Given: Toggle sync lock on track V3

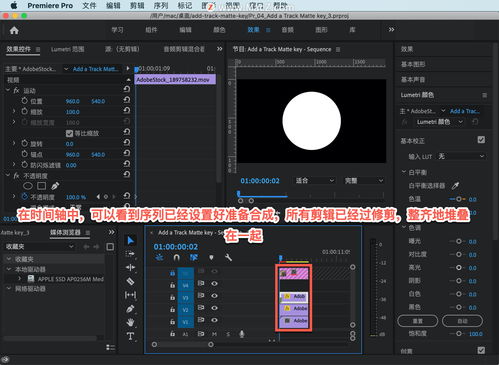Looking at the screenshot, I should [201, 295].
